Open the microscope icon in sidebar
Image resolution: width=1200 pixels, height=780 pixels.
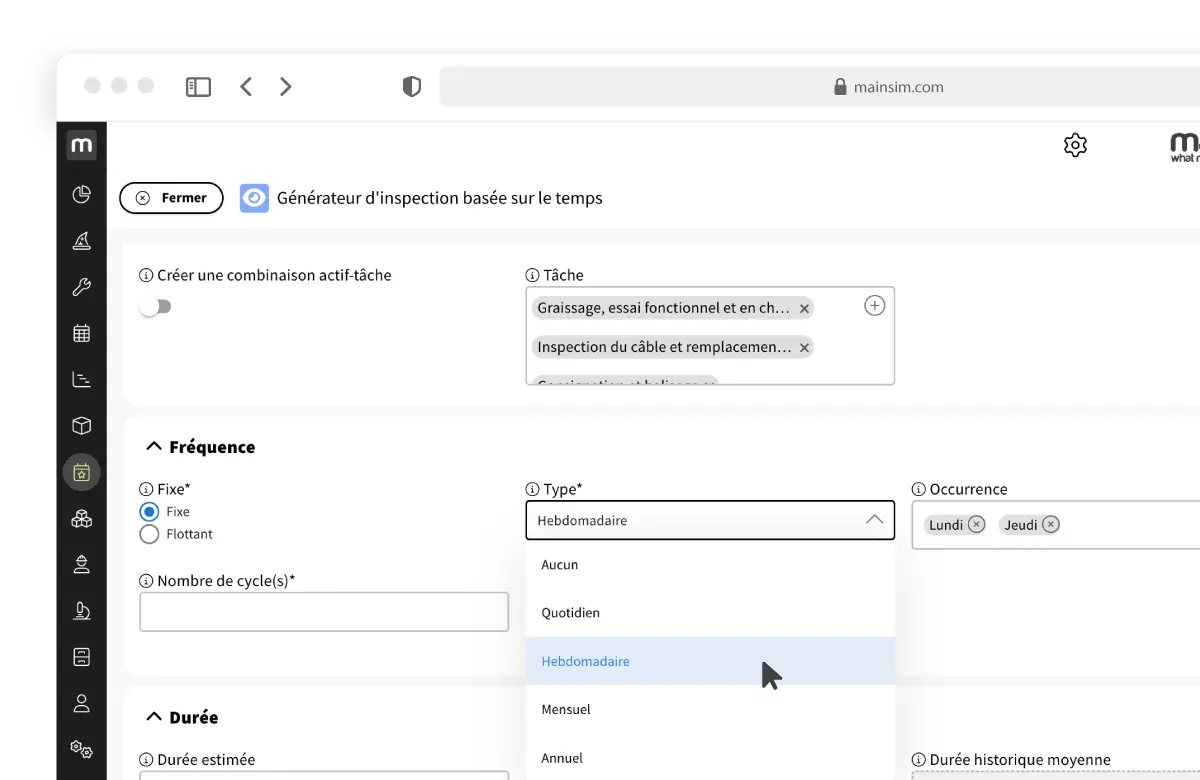[x=82, y=611]
